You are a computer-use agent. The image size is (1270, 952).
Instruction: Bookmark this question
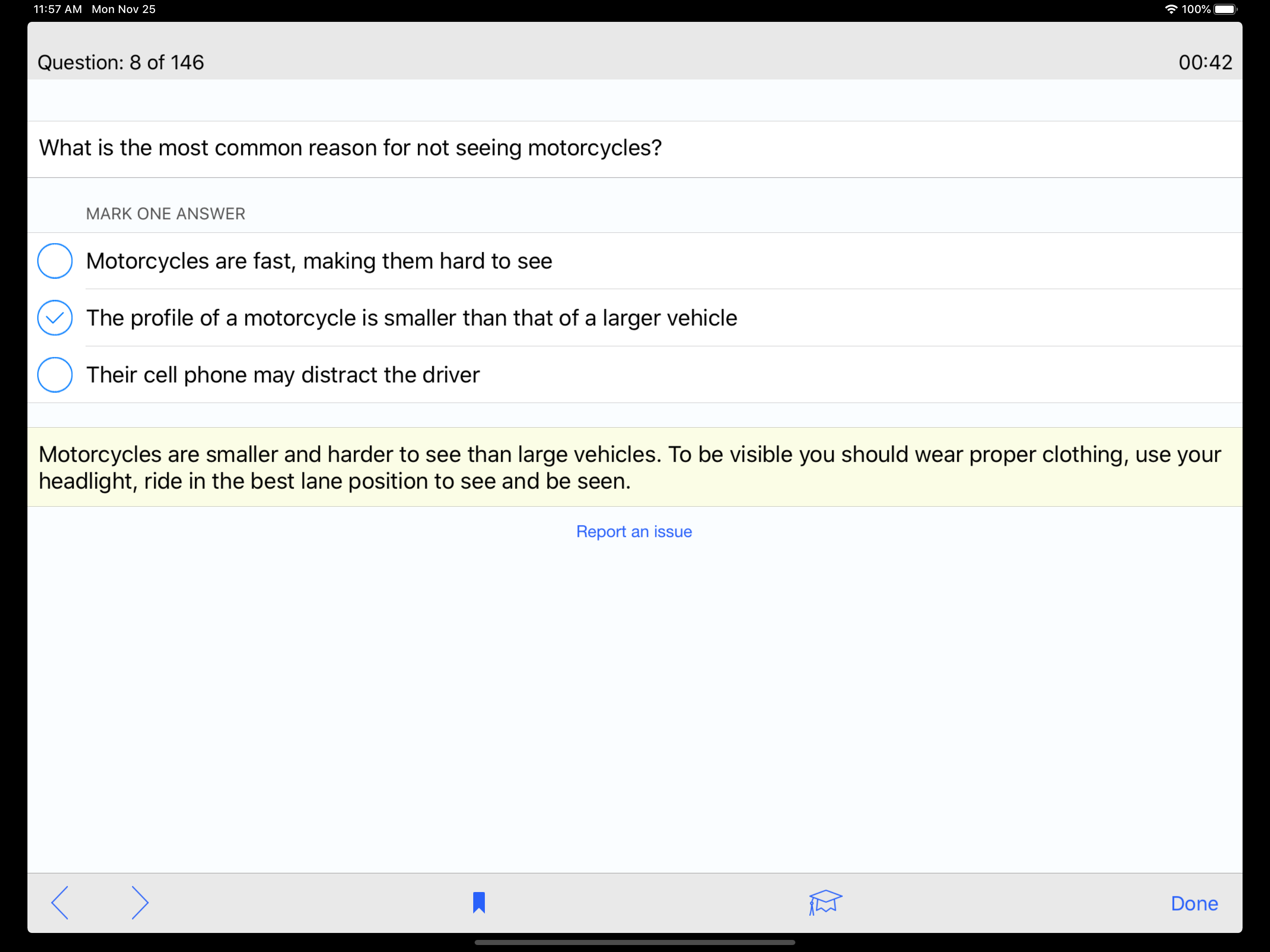click(479, 903)
